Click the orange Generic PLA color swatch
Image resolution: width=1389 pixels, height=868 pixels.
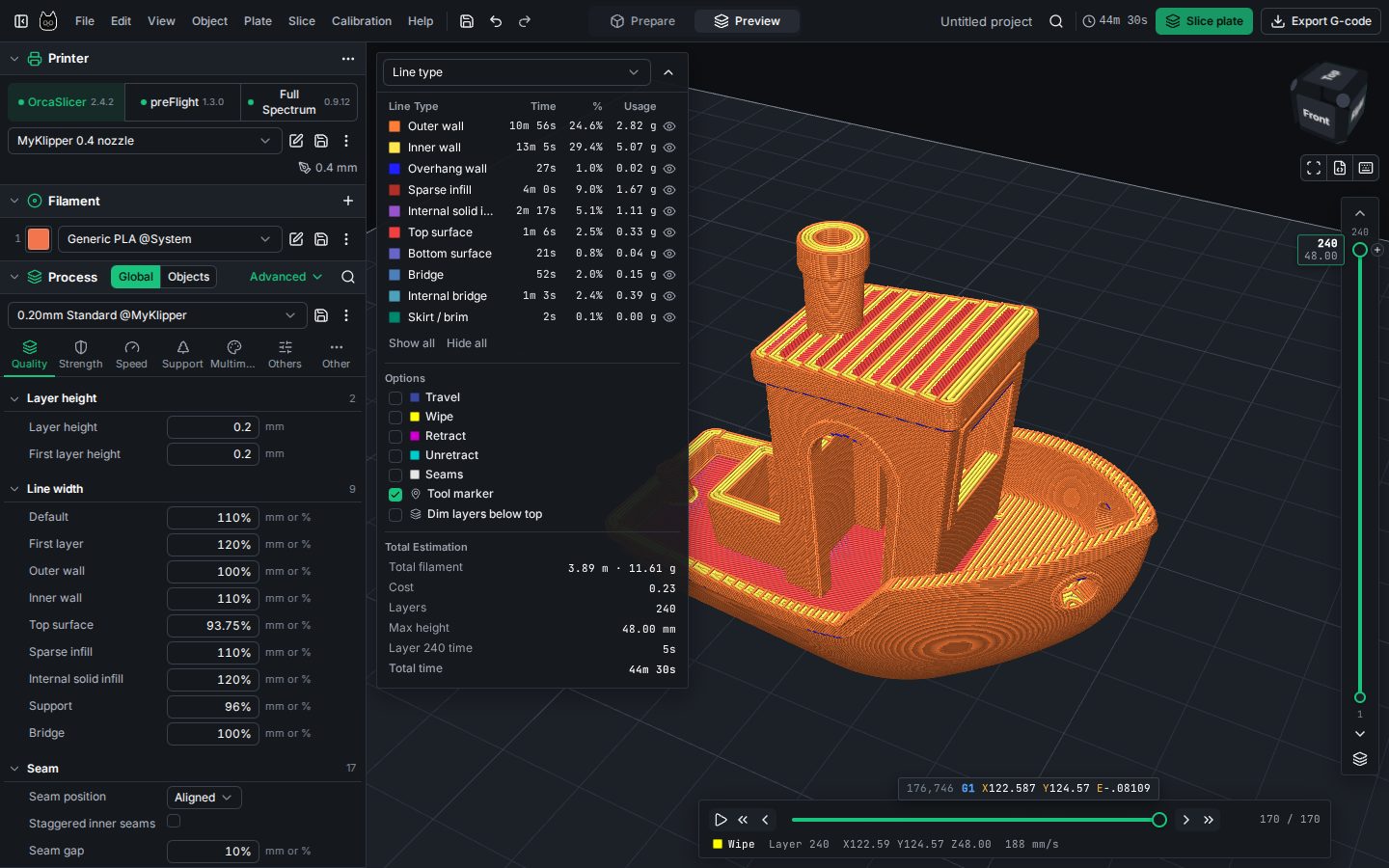(x=39, y=239)
